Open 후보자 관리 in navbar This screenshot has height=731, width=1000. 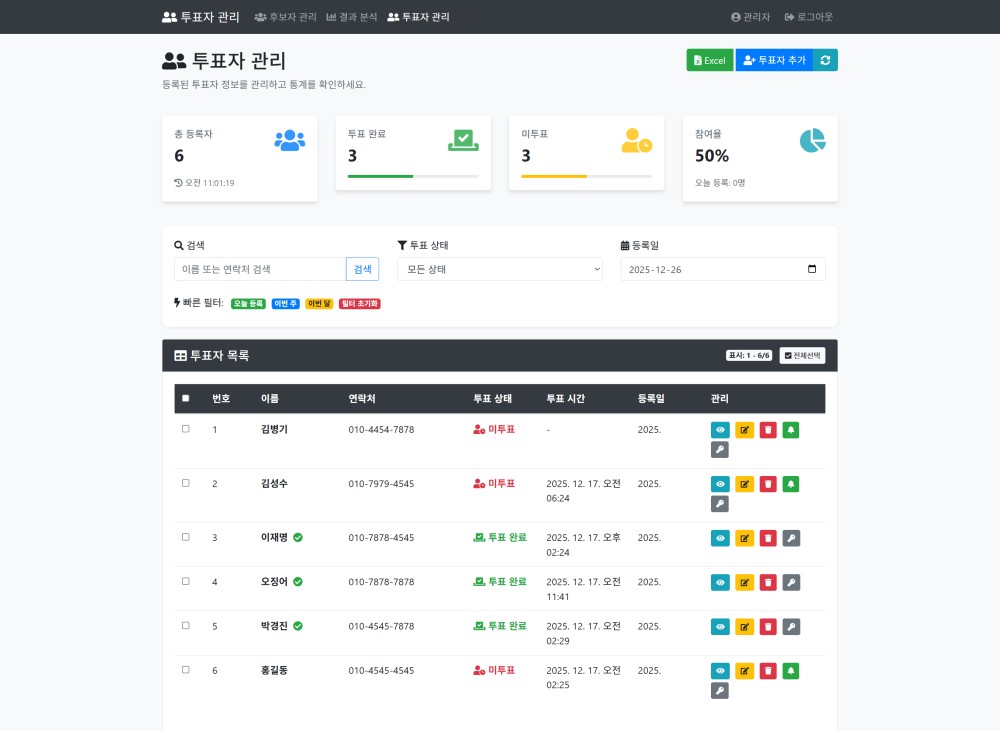285,17
